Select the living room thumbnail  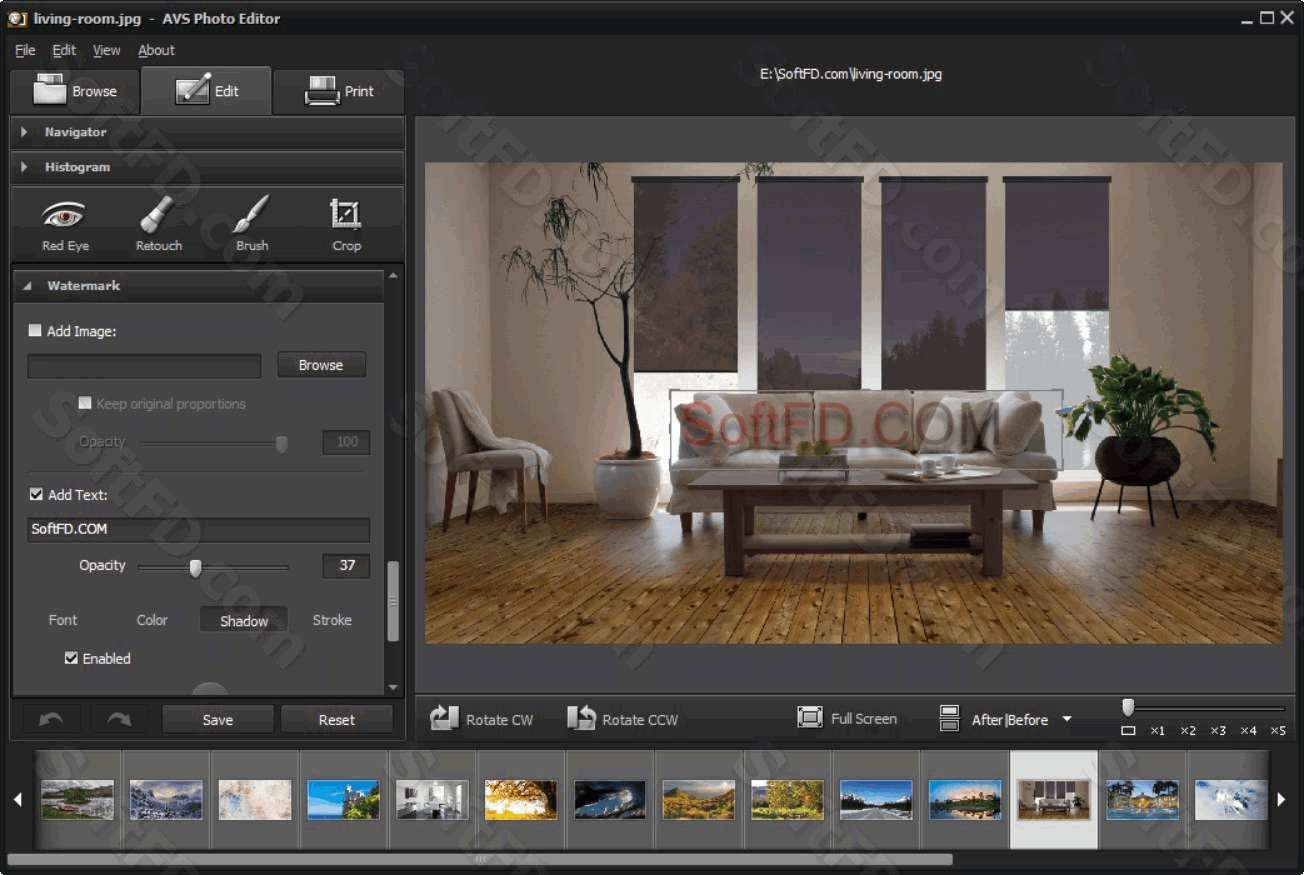[1053, 799]
